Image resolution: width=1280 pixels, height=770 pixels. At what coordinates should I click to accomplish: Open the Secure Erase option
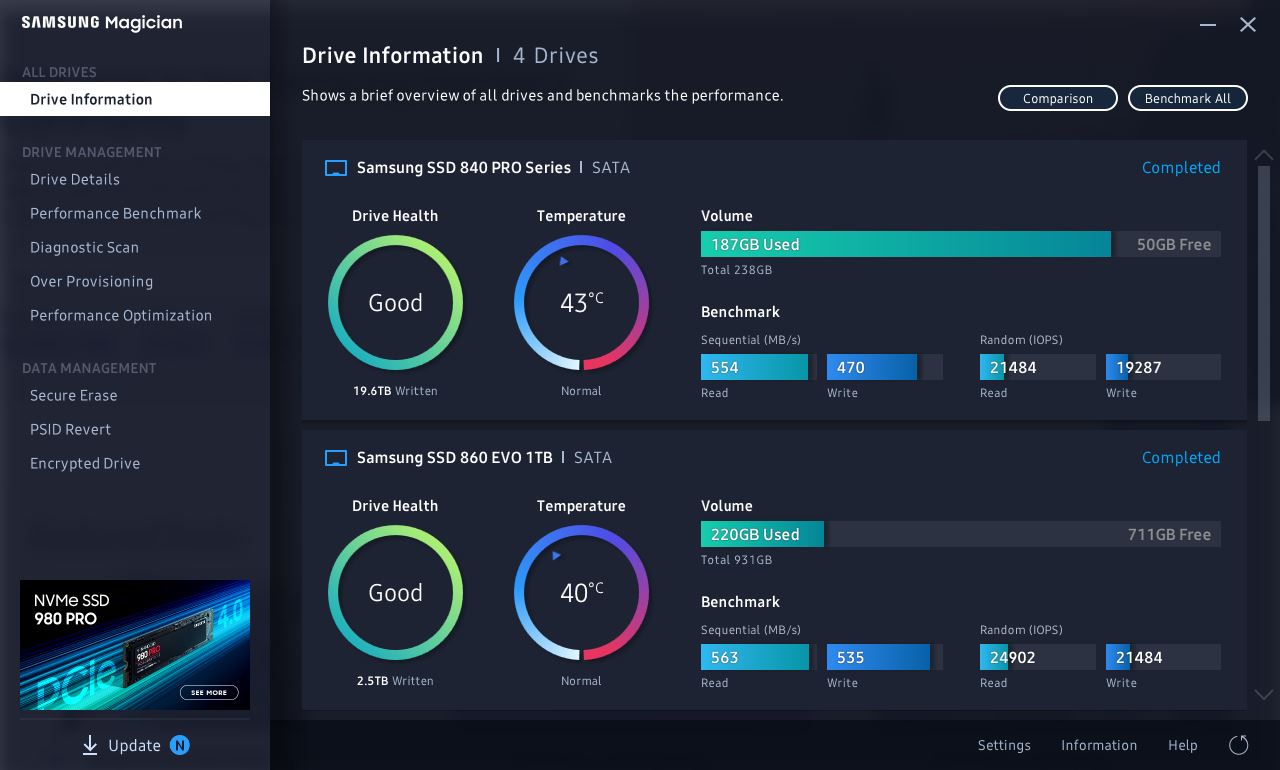pos(74,396)
